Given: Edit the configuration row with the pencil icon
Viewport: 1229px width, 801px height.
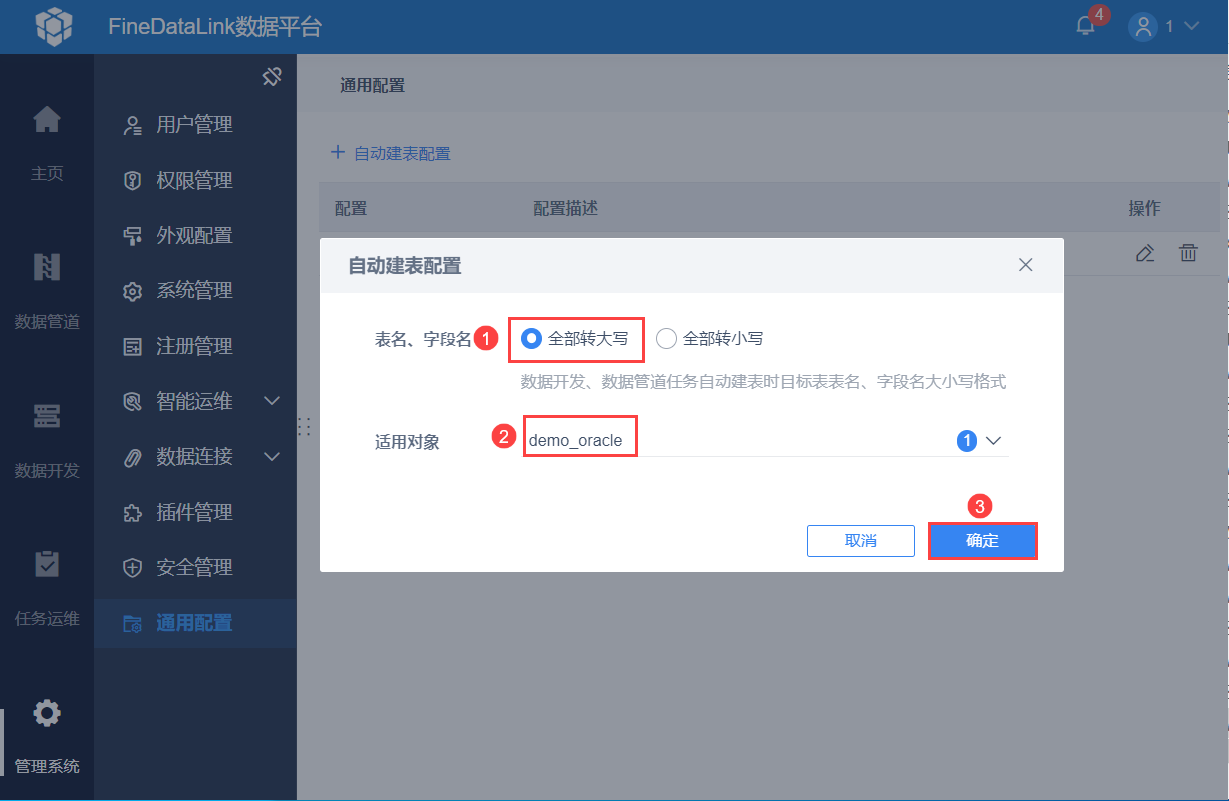Looking at the screenshot, I should (x=1145, y=253).
